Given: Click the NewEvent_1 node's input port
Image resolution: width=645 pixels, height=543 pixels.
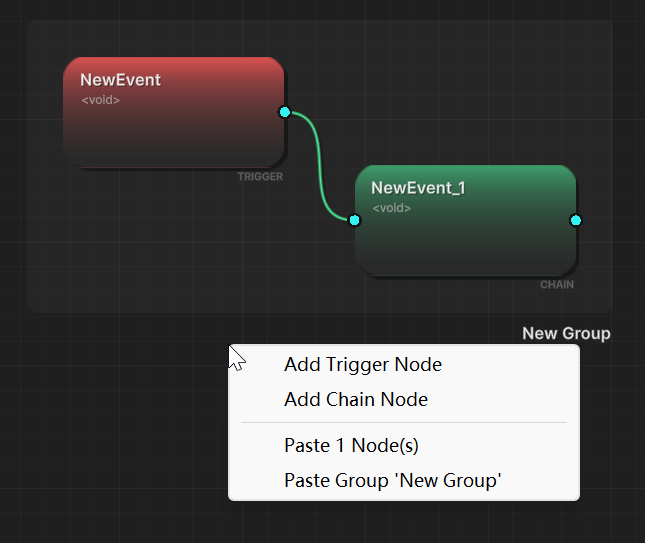Looking at the screenshot, I should pyautogui.click(x=354, y=220).
